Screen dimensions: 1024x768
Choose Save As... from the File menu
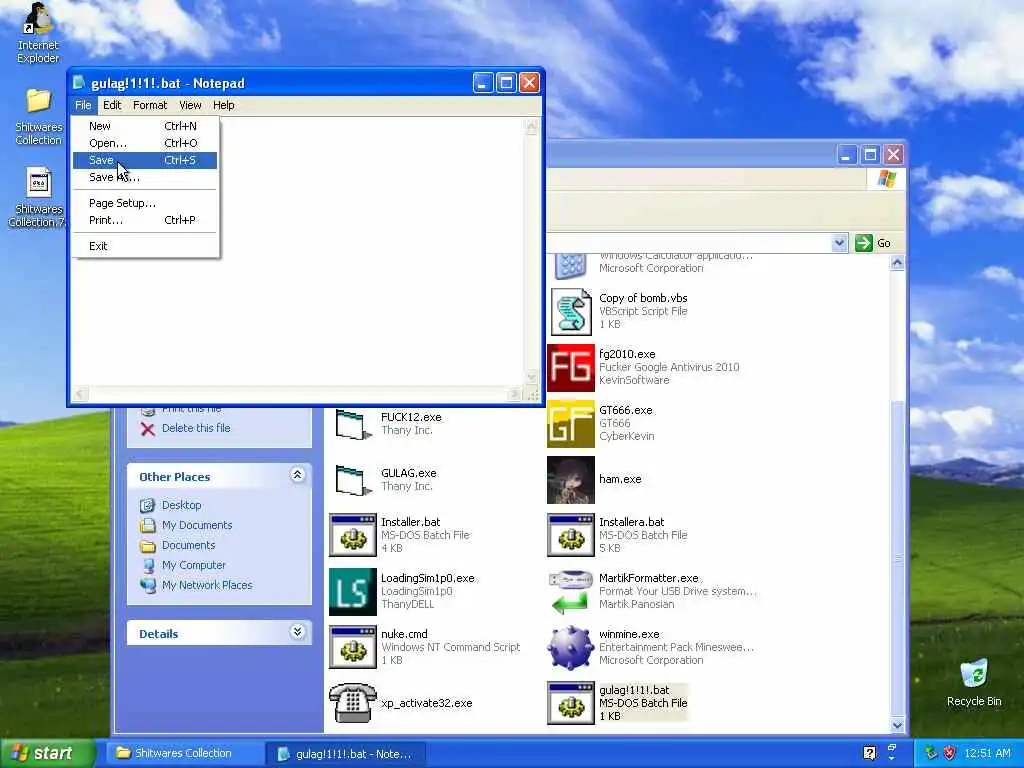pos(145,177)
